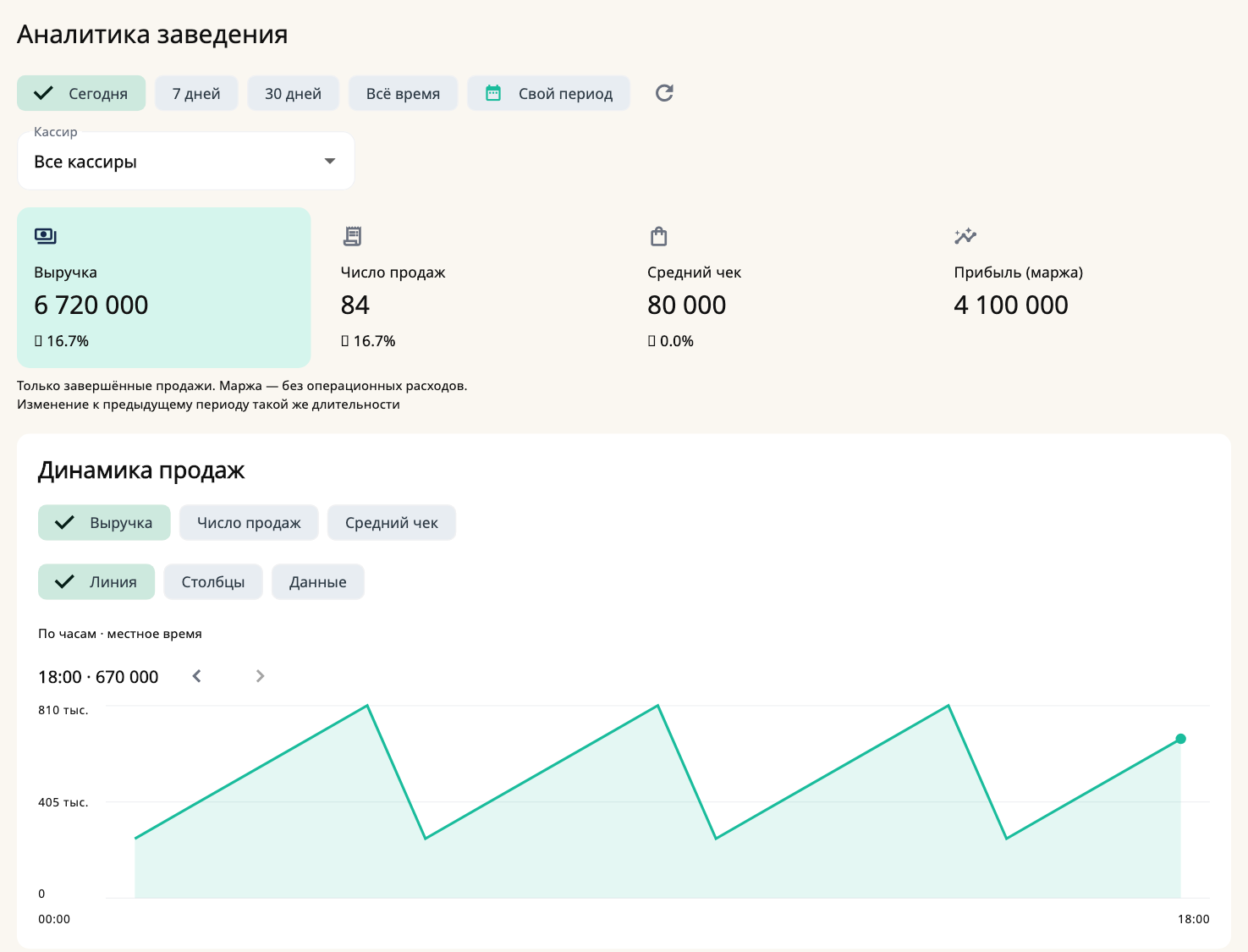This screenshot has width=1248, height=952.
Task: Click the 810 тыс. axis label
Action: coord(63,710)
